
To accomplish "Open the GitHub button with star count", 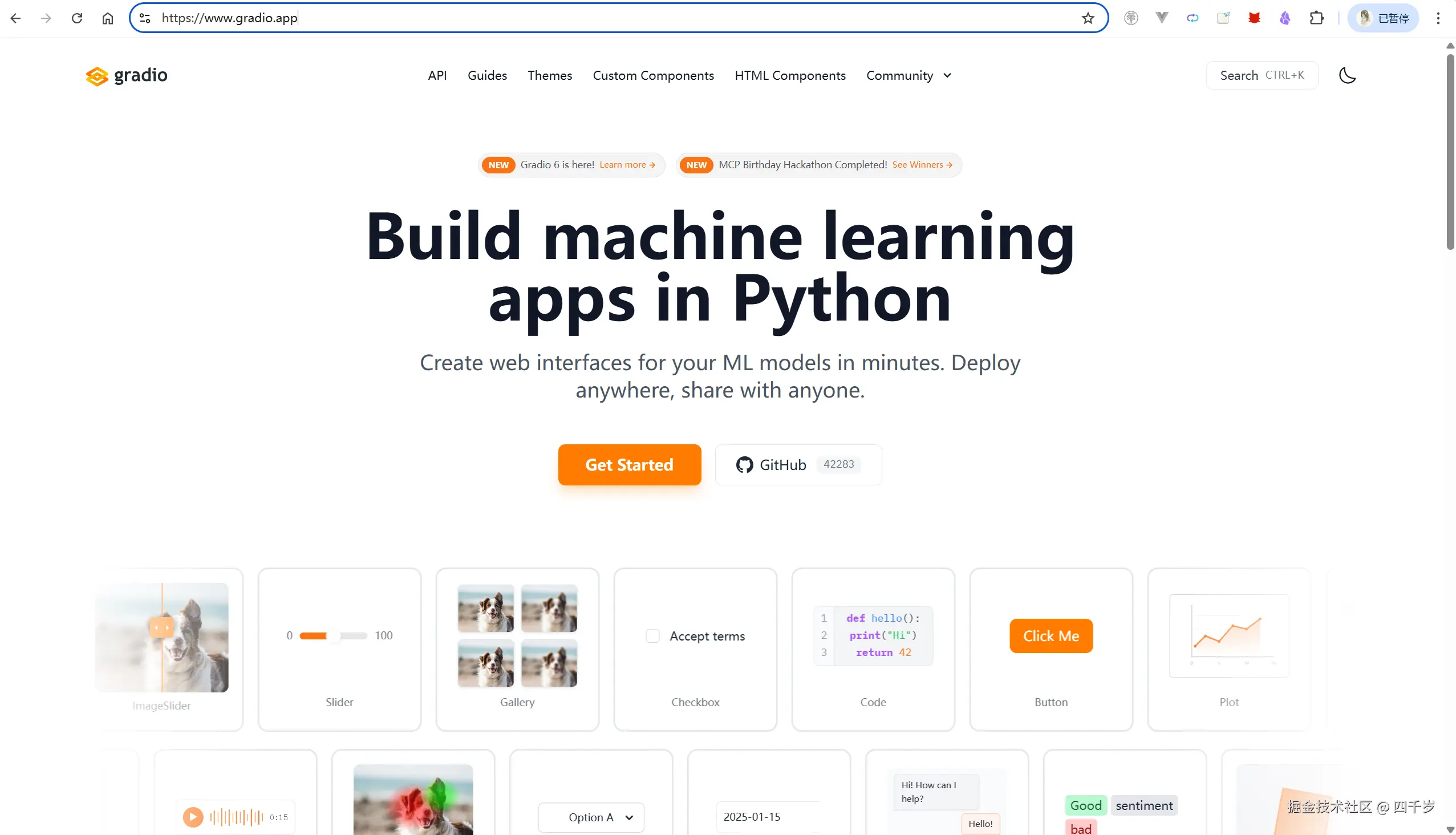I will click(x=798, y=464).
